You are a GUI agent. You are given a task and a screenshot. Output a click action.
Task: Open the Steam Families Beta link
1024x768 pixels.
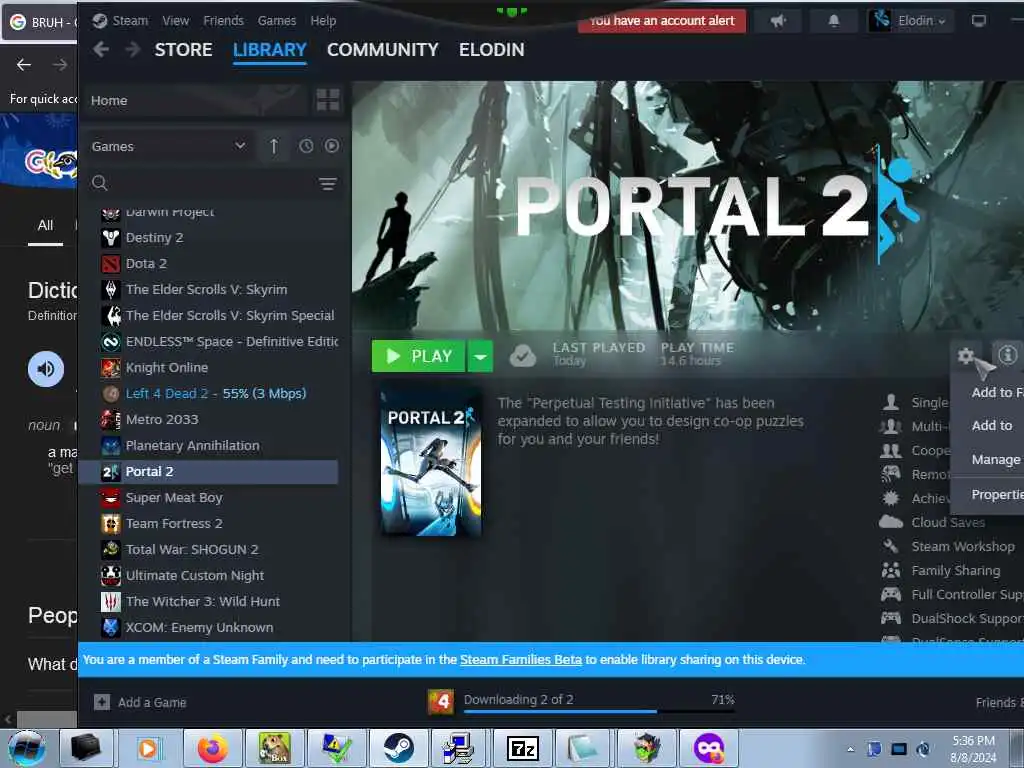tap(520, 660)
